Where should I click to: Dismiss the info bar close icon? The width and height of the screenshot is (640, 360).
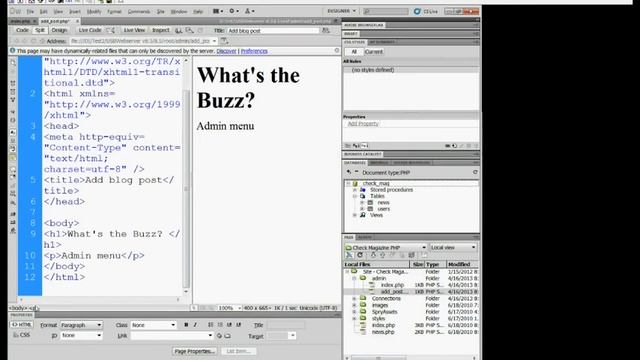click(337, 51)
